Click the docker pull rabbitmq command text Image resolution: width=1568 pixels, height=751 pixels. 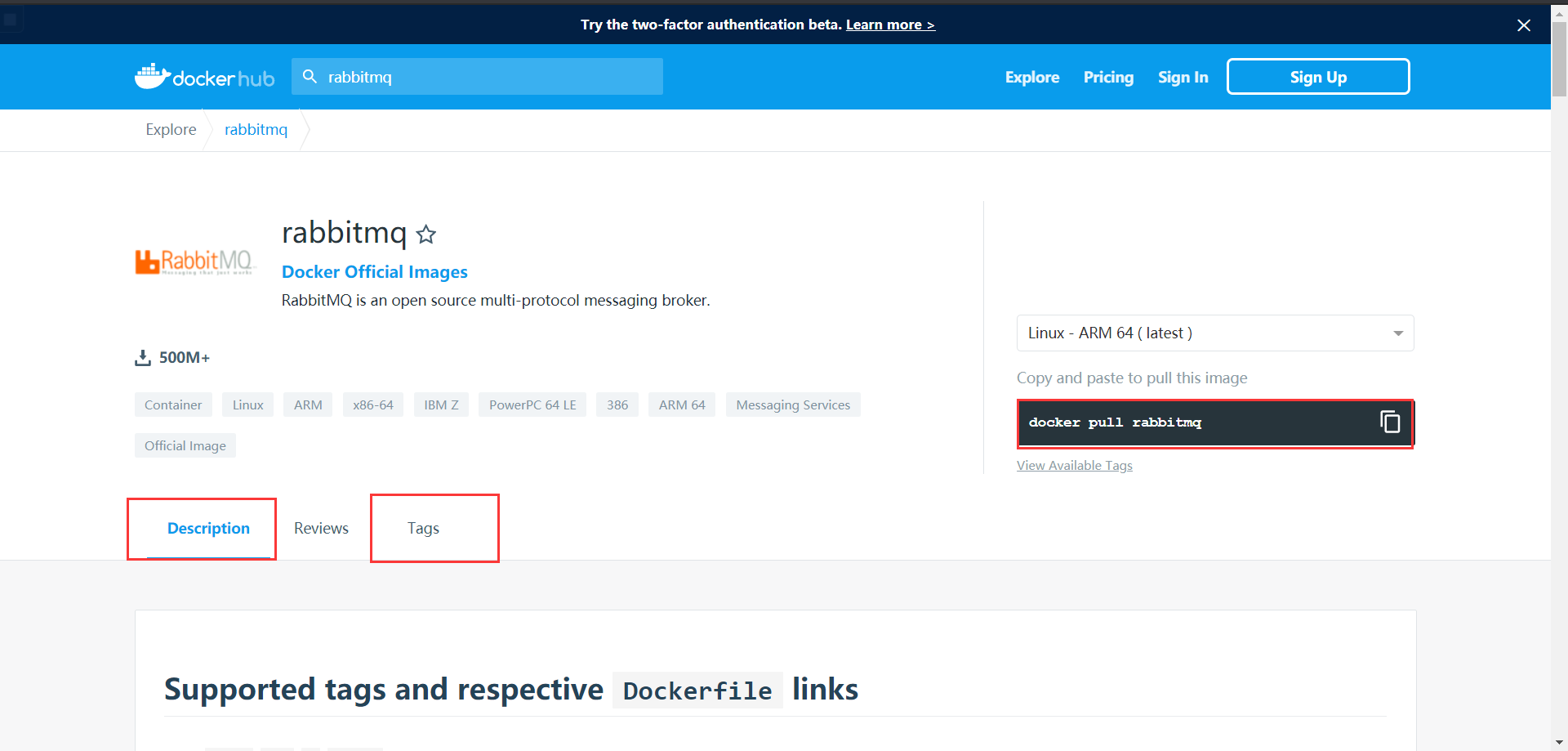point(1115,422)
